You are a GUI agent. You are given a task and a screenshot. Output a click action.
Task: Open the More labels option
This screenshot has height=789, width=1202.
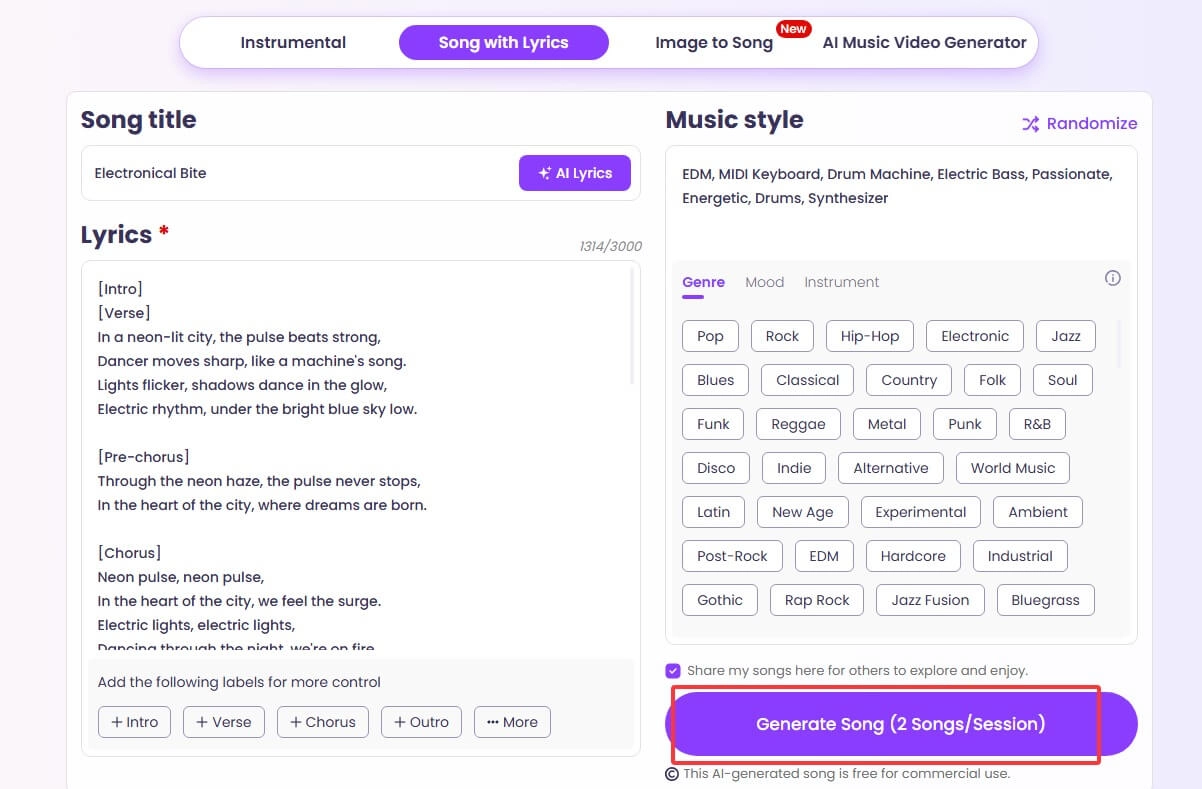coord(512,721)
